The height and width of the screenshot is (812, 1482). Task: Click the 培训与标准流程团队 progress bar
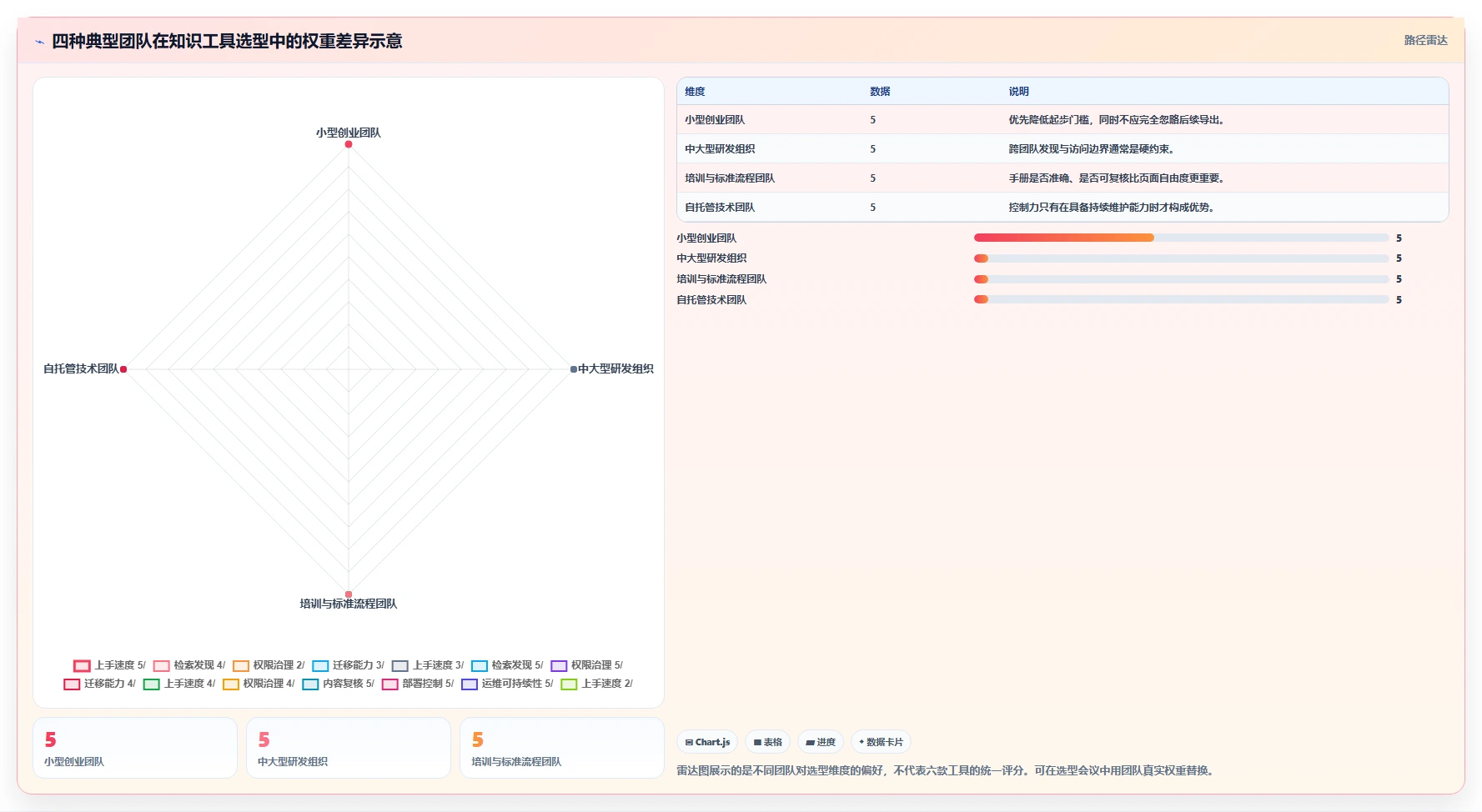click(x=1181, y=279)
